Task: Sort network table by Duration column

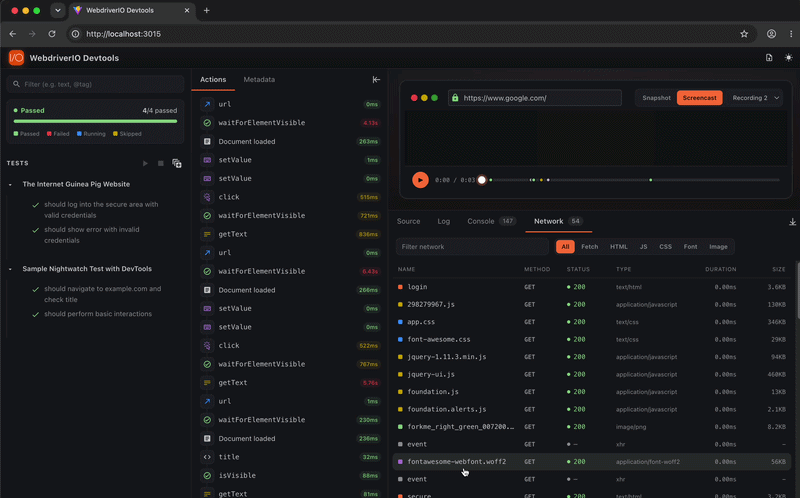Action: (720, 269)
